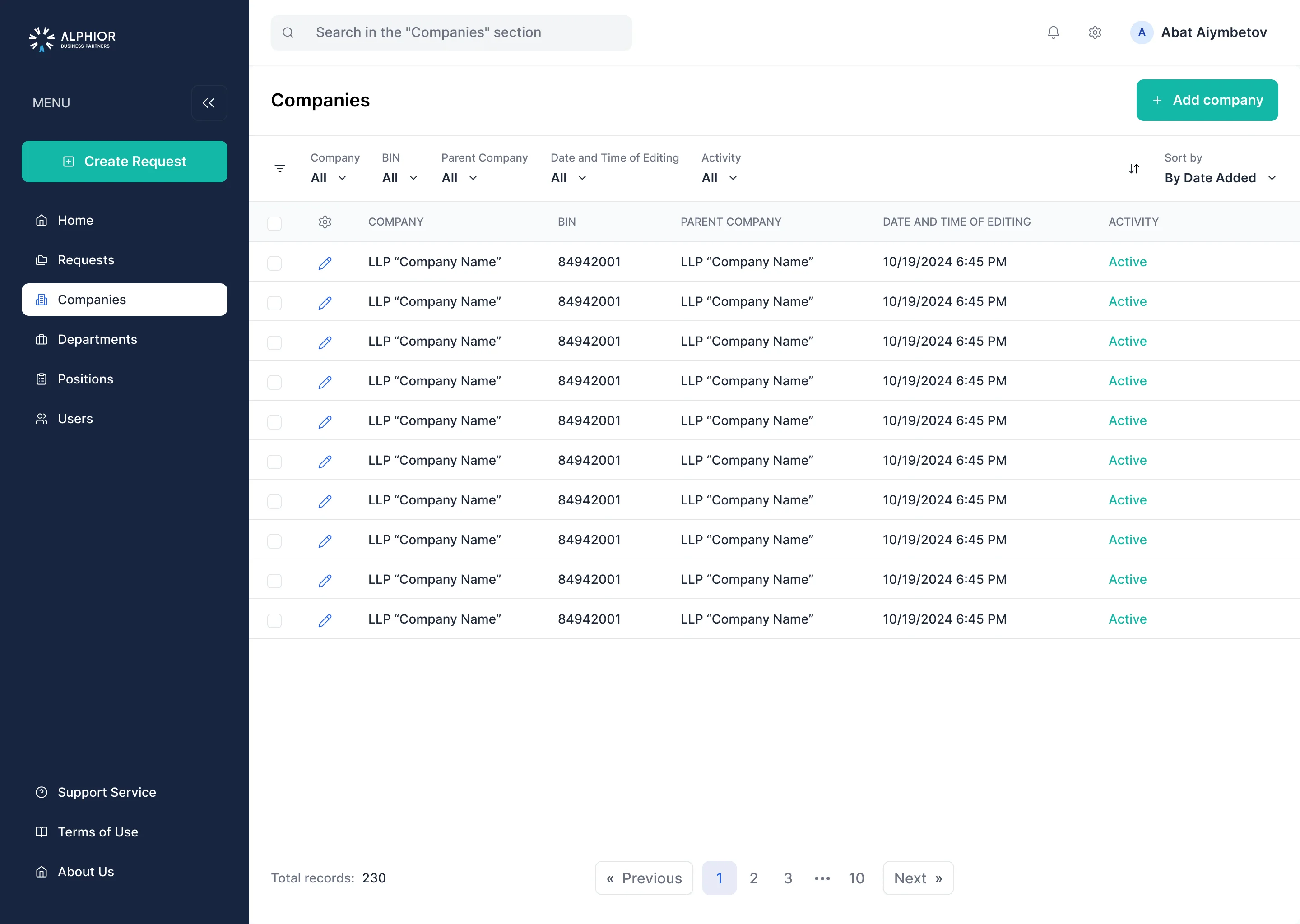Go to page 2
Viewport: 1300px width, 924px height.
(x=753, y=878)
